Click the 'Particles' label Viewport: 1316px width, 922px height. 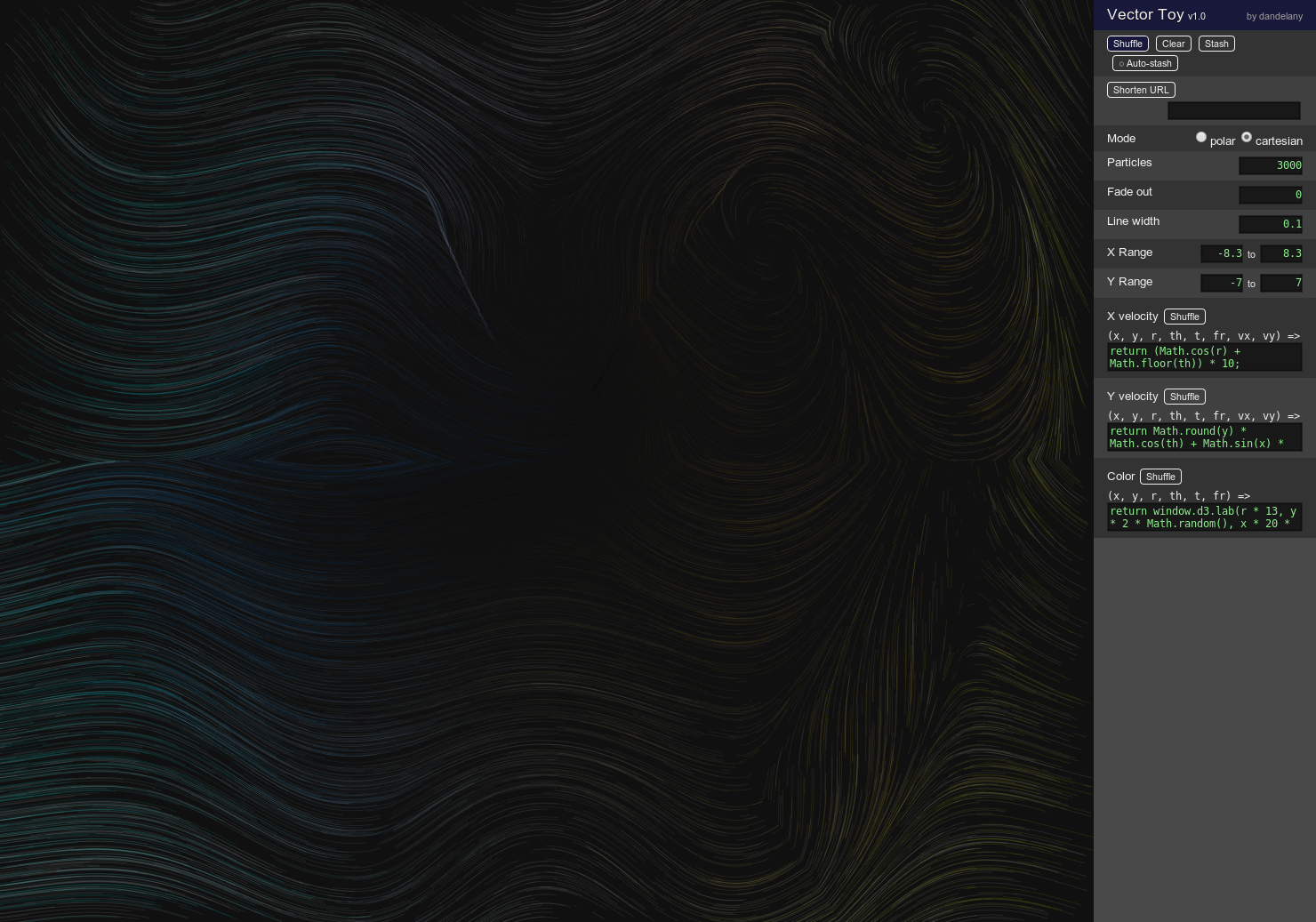coord(1129,163)
